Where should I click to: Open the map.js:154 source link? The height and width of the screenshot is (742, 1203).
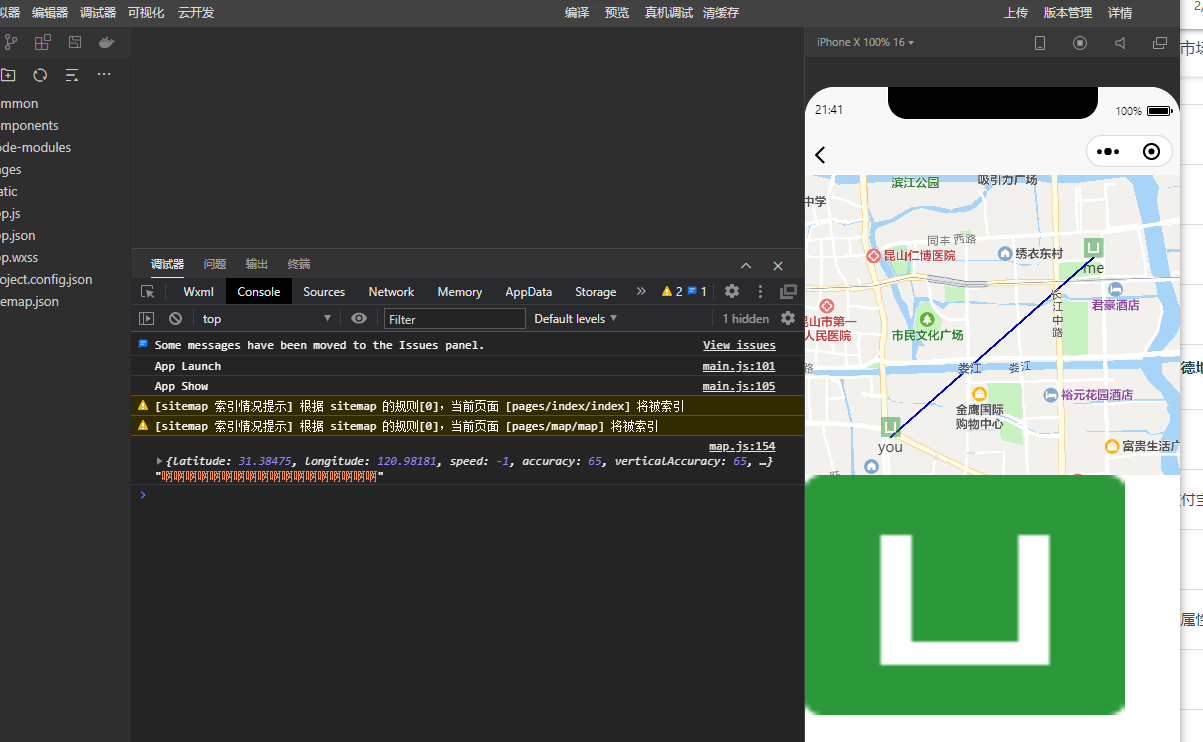(x=742, y=447)
